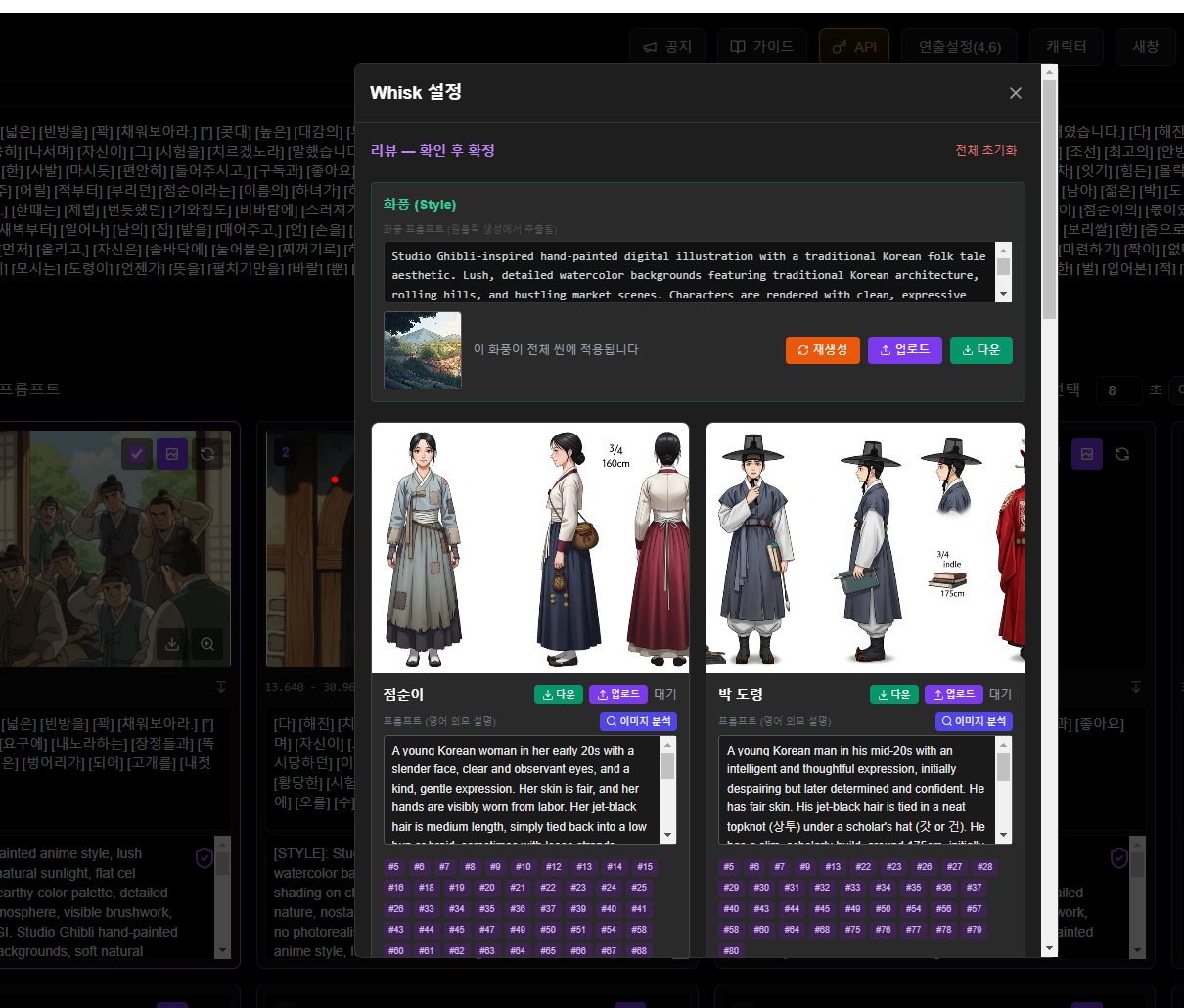Click the style landscape thumbnail
This screenshot has height=1008, width=1184.
423,350
